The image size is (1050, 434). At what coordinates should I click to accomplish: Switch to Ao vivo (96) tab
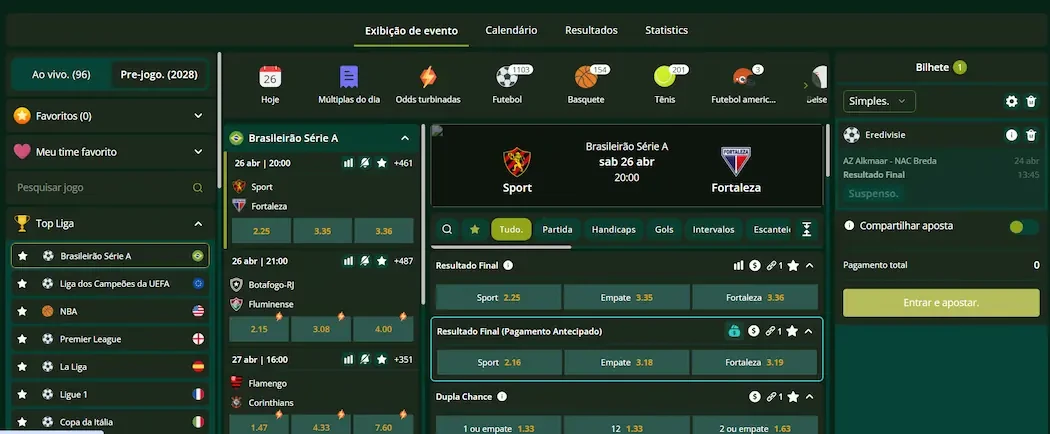(61, 74)
